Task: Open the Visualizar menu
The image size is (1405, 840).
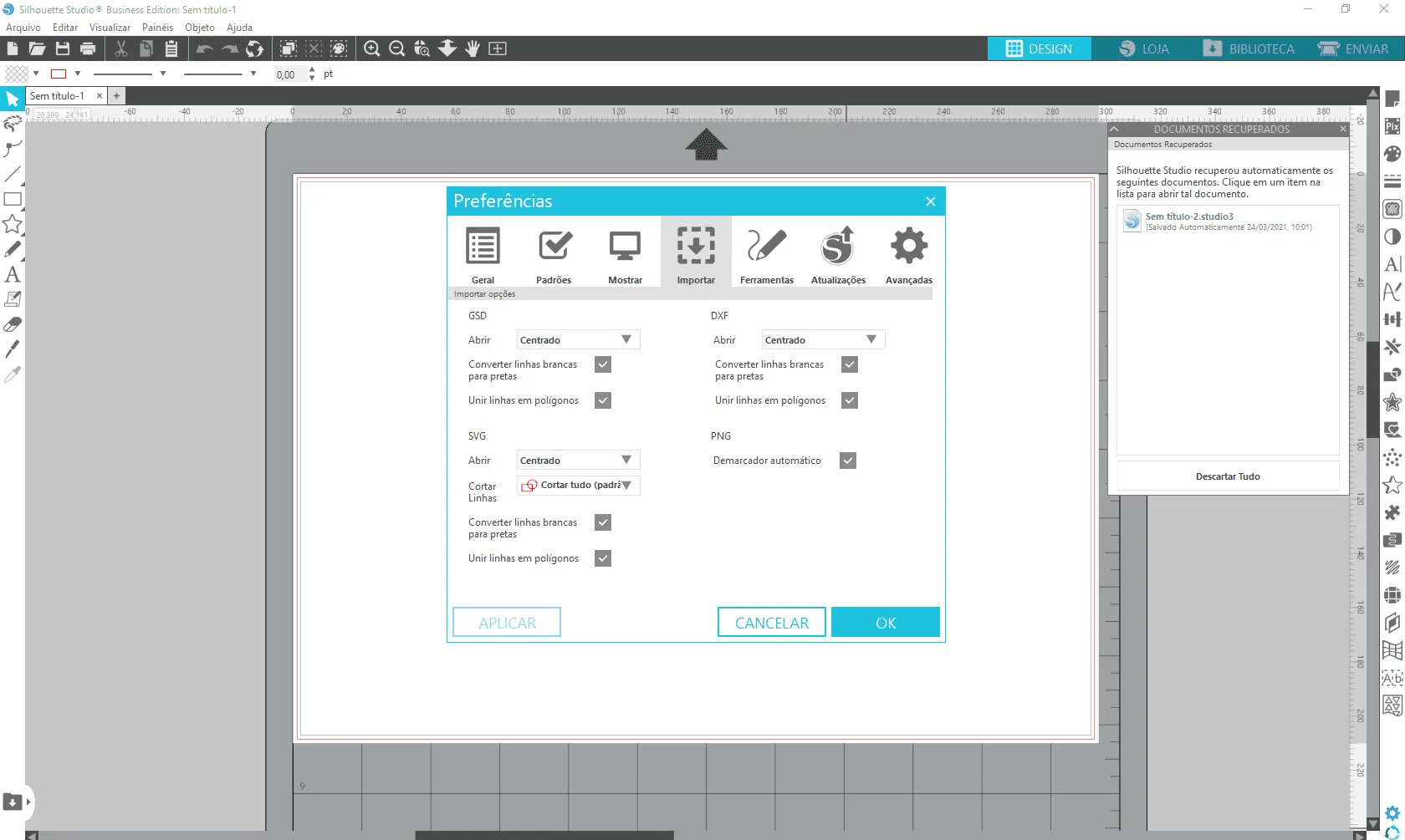Action: click(110, 28)
